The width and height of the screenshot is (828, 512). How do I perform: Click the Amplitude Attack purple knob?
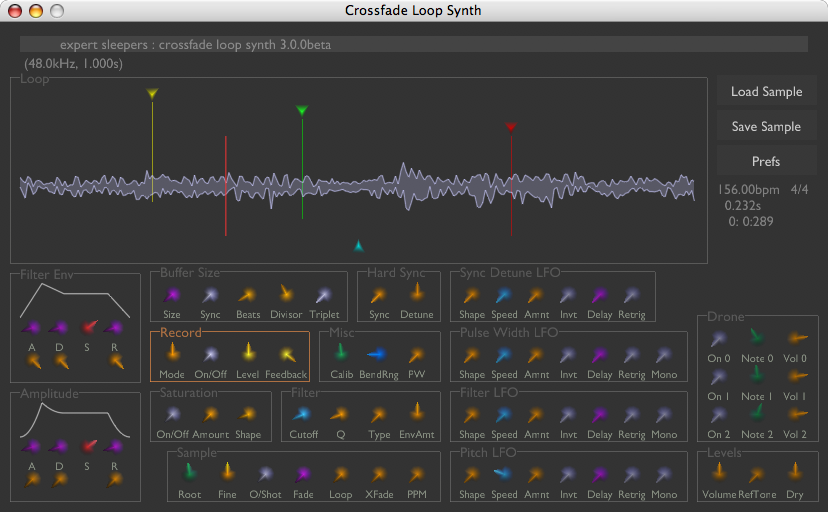(x=32, y=447)
